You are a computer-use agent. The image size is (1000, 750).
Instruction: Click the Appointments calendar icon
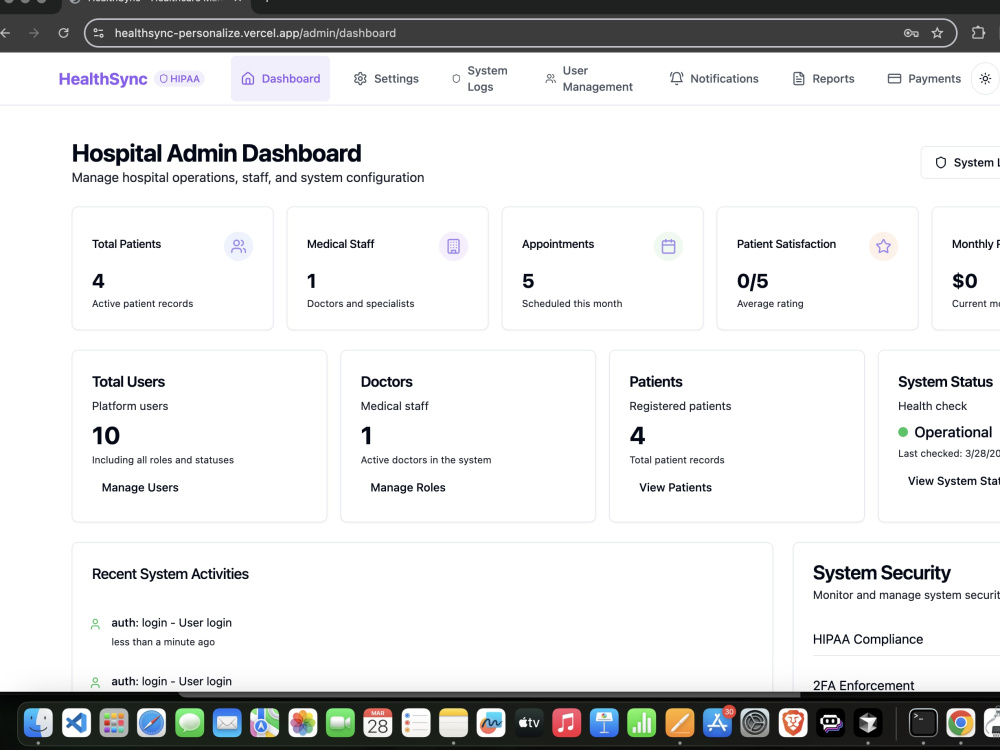(668, 246)
